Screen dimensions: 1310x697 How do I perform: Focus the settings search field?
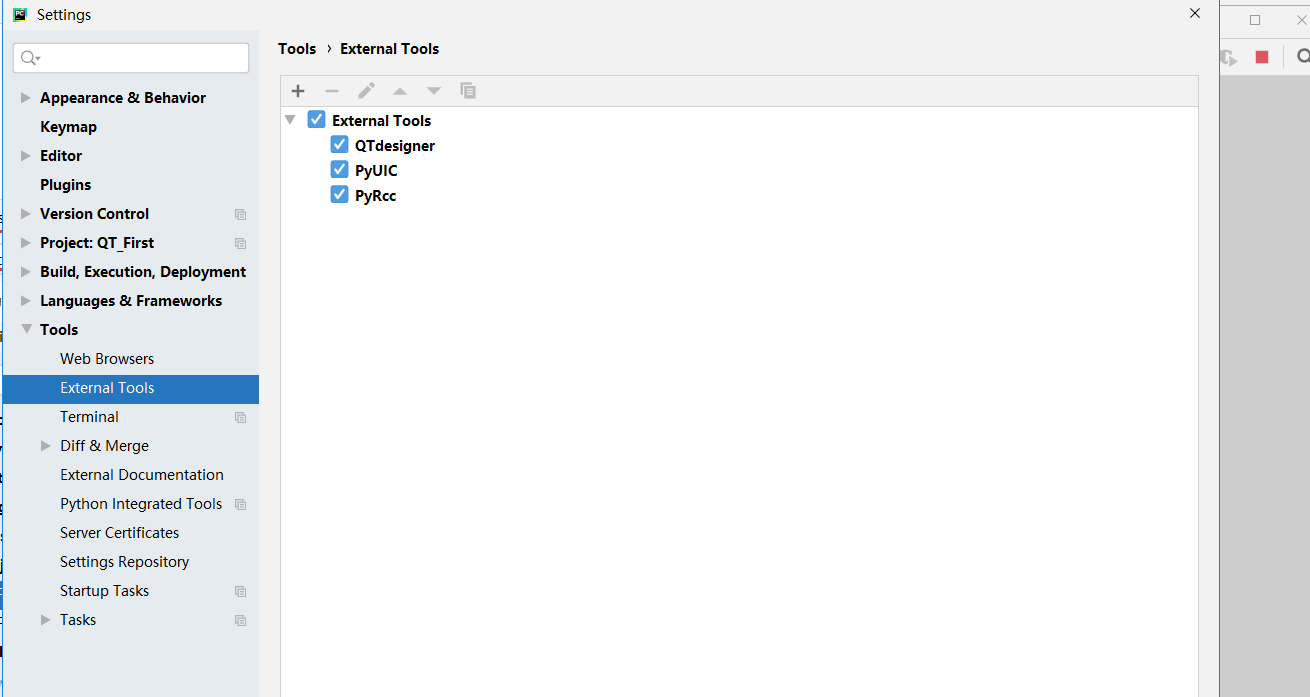tap(131, 58)
